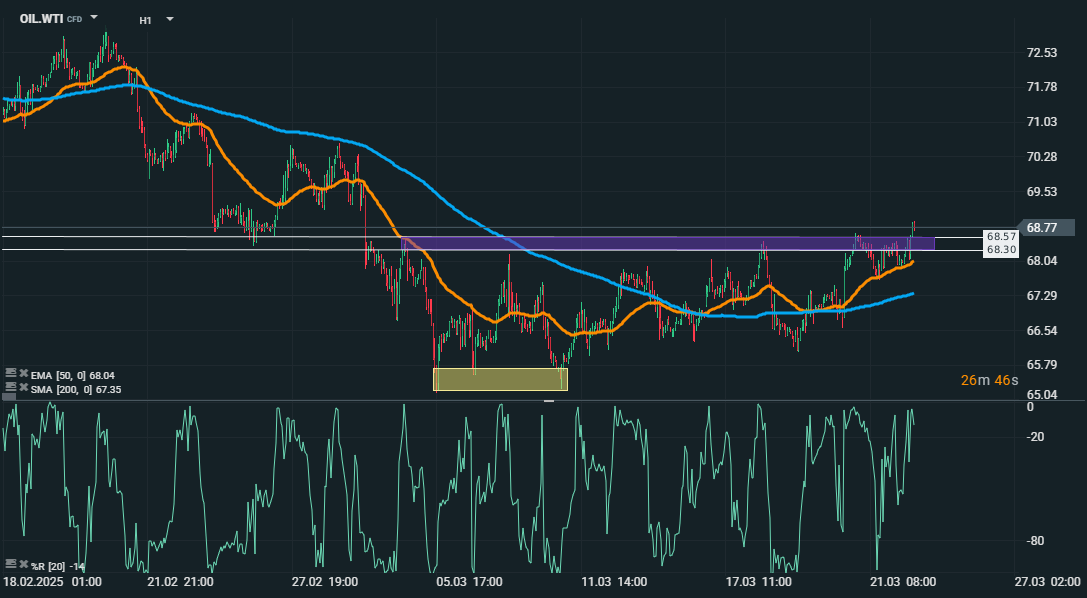Screen dimensions: 1087x598
Task: Click the 21.03 08:00 time axis label
Action: tap(901, 581)
